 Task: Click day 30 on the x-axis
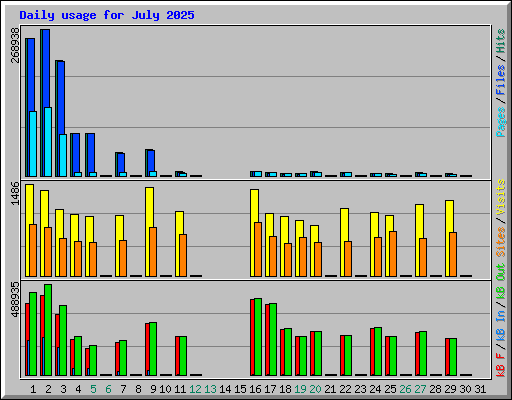point(465,389)
